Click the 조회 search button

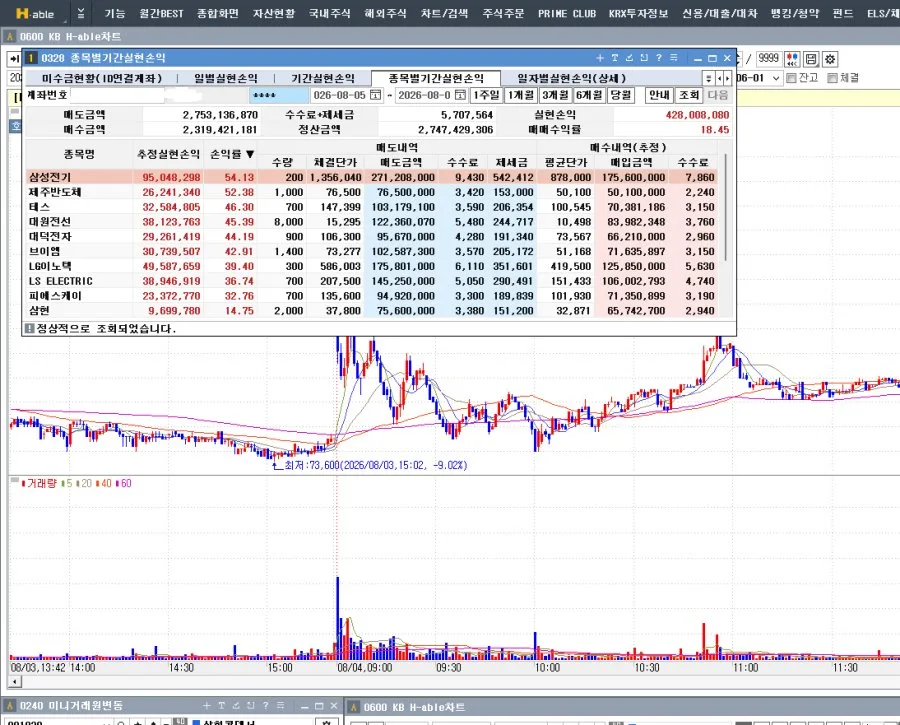[689, 95]
